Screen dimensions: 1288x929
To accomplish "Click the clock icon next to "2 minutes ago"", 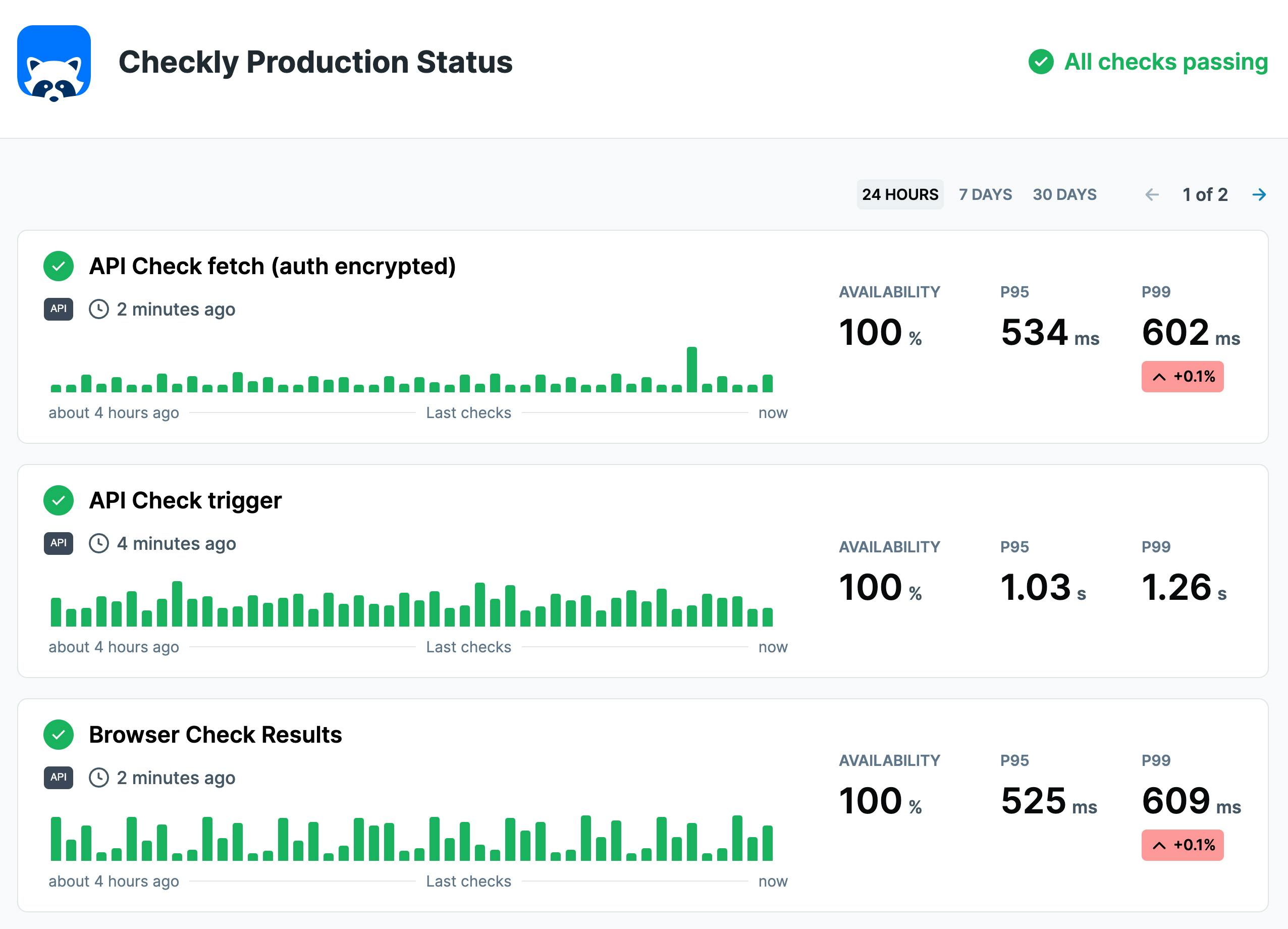I will pyautogui.click(x=99, y=309).
